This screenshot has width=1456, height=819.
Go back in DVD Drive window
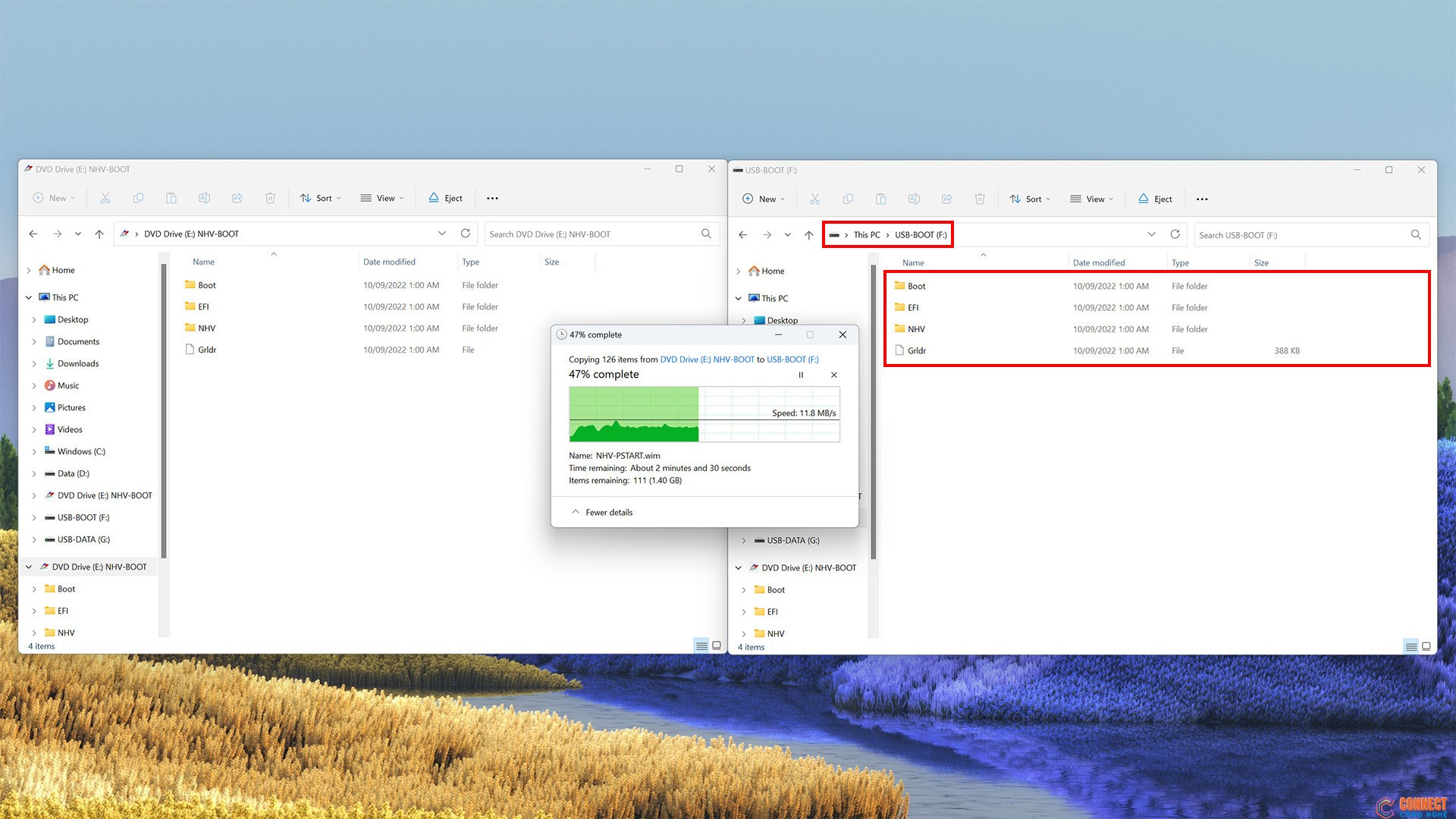pyautogui.click(x=33, y=234)
